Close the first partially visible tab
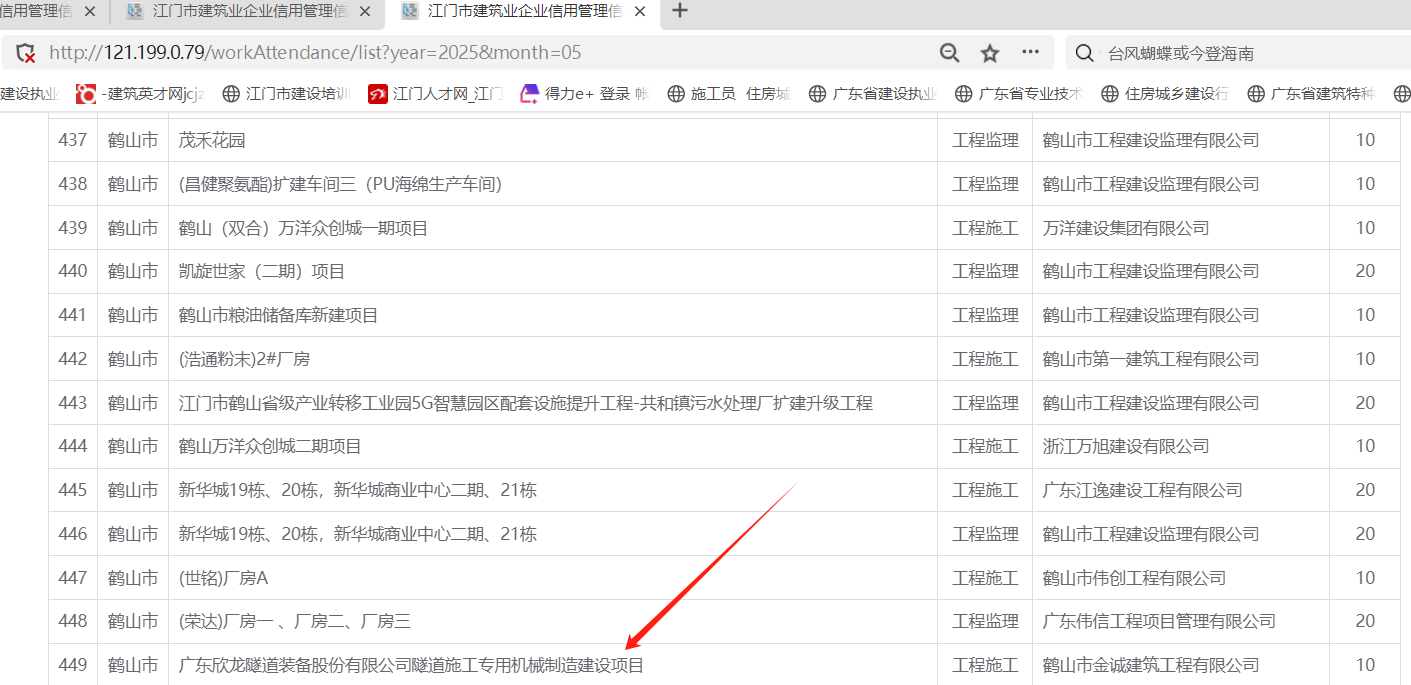This screenshot has width=1411, height=685. [x=90, y=12]
